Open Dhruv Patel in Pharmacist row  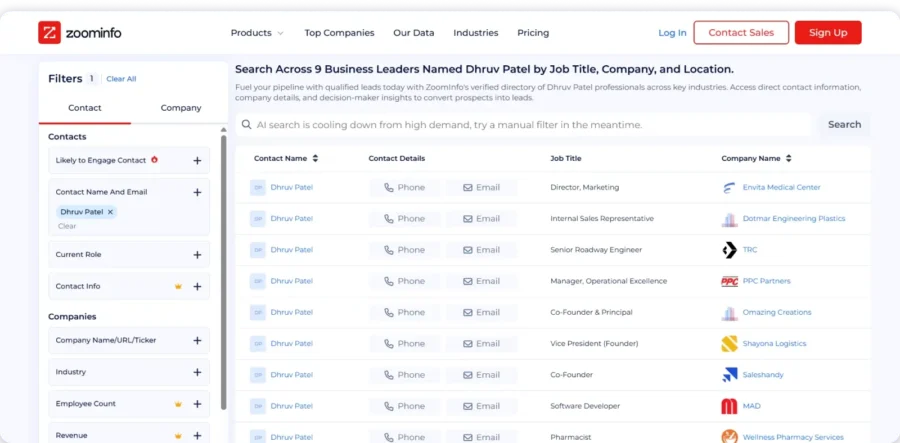pos(292,437)
